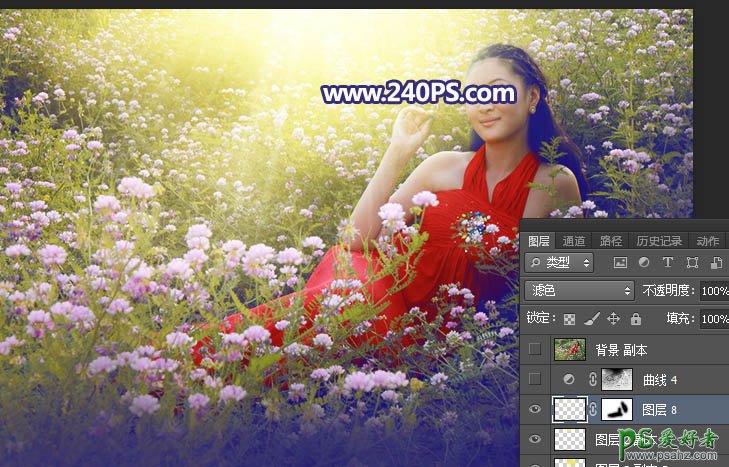The height and width of the screenshot is (467, 729).
Task: Open the 类型 layer filter dropdown
Action: click(559, 263)
